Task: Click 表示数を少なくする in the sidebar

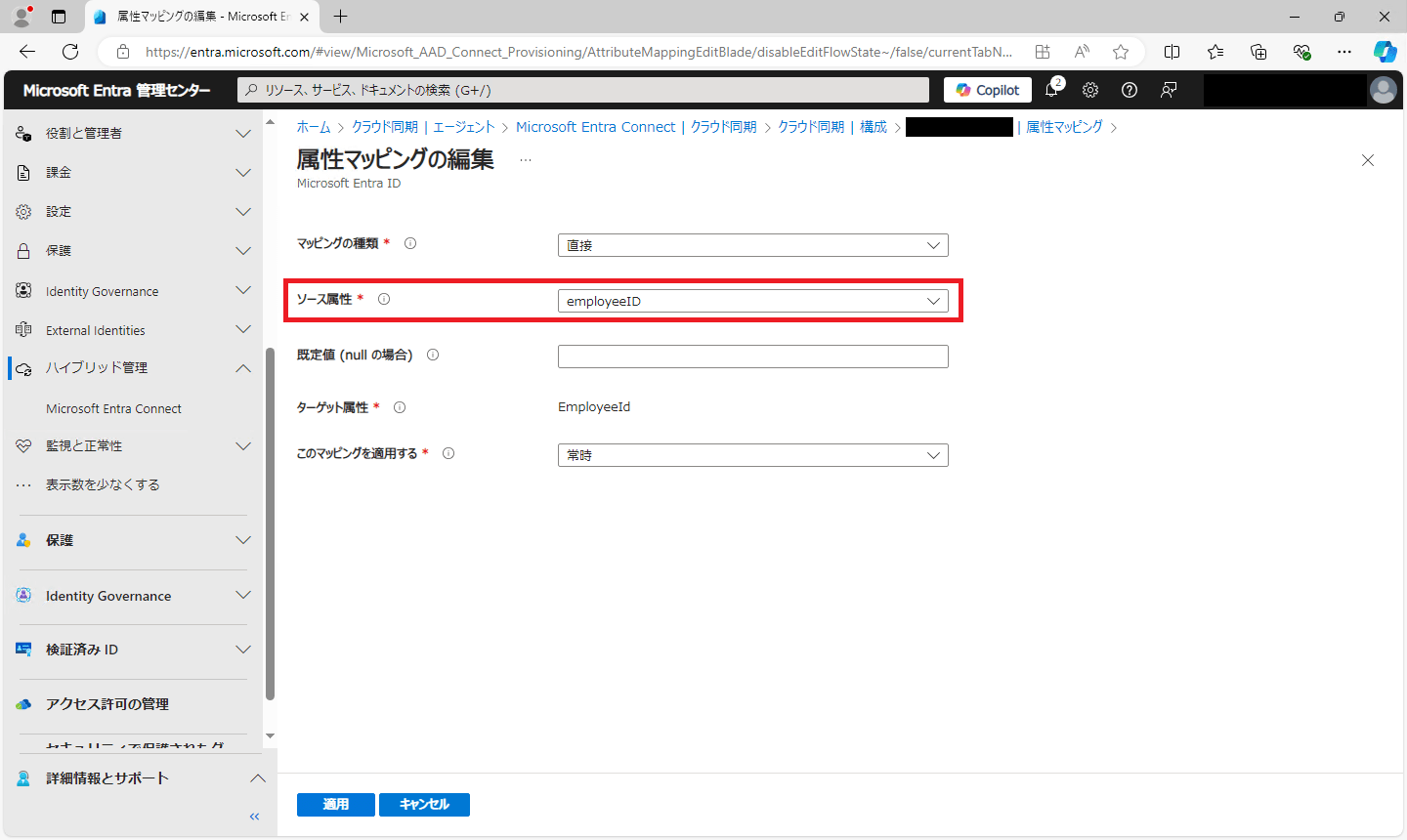Action: pyautogui.click(x=103, y=484)
